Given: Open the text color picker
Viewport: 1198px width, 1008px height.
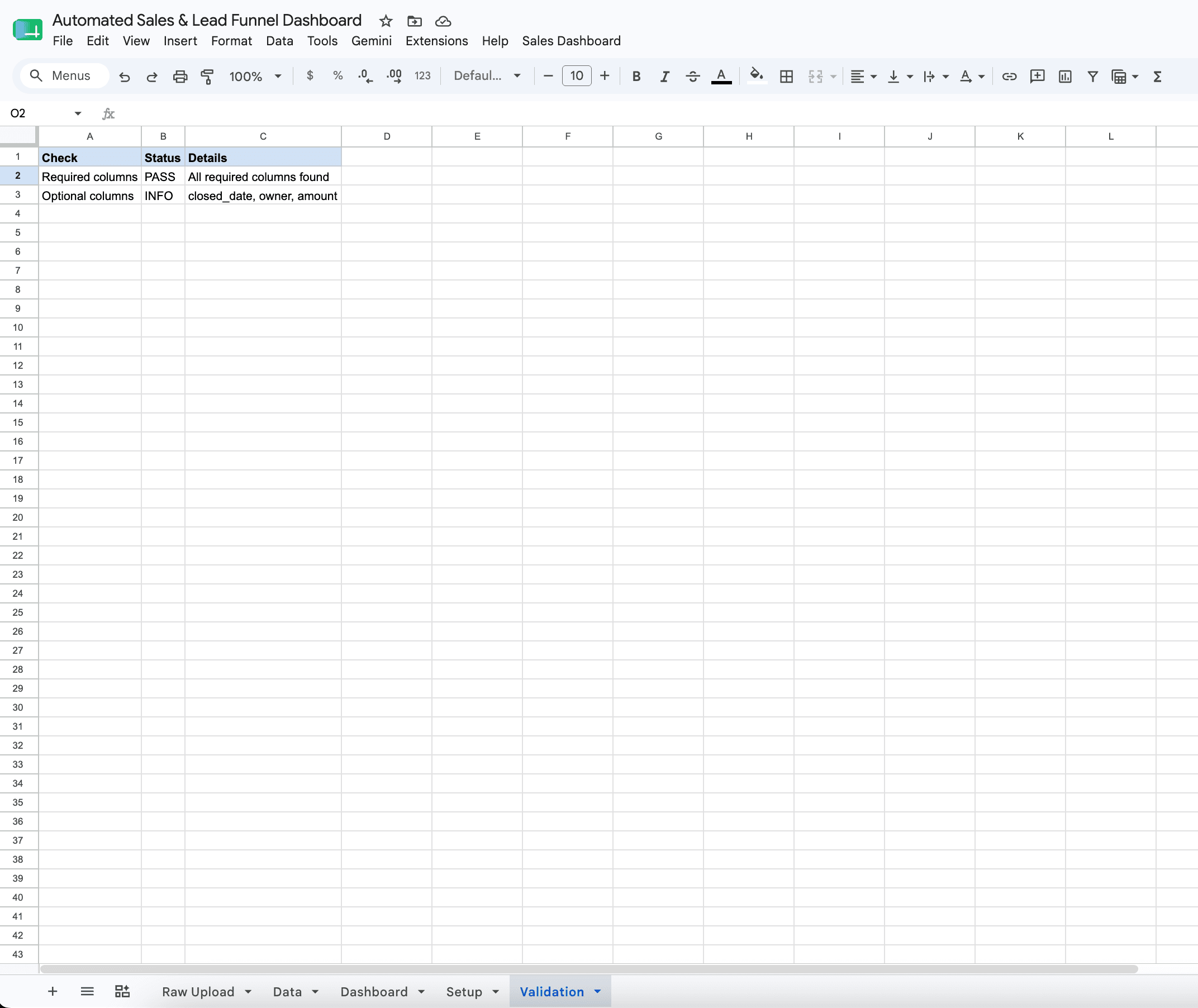Looking at the screenshot, I should (x=721, y=76).
